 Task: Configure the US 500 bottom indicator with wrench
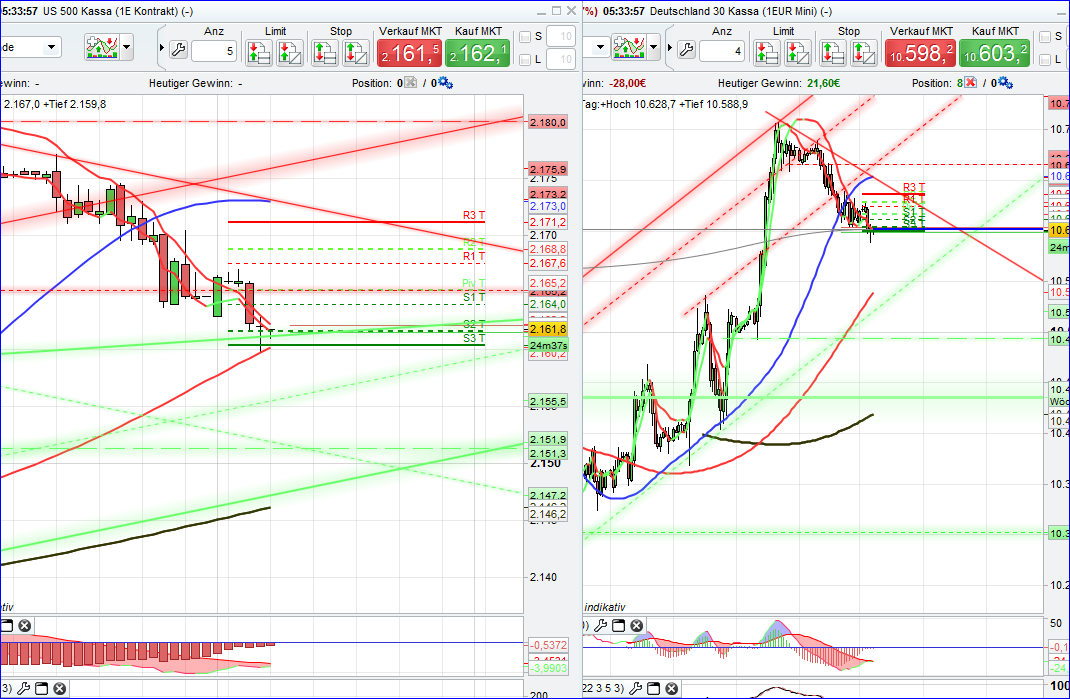(23, 688)
